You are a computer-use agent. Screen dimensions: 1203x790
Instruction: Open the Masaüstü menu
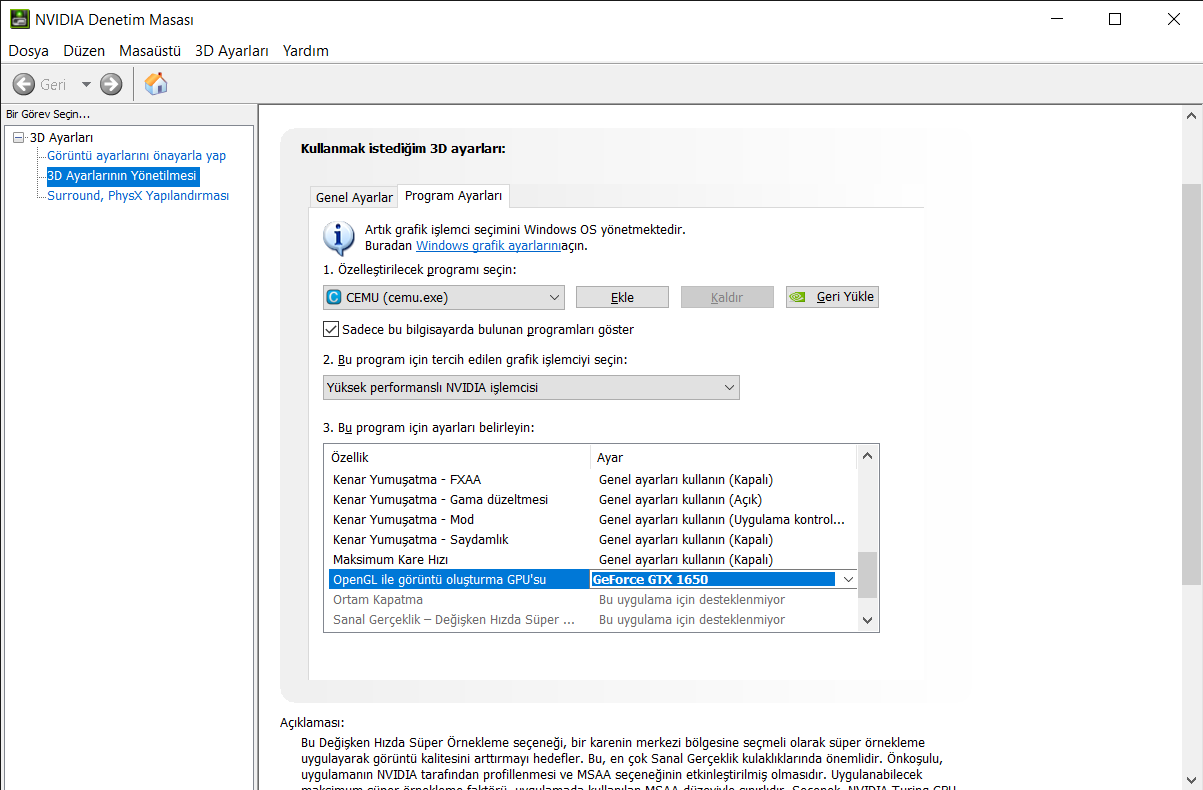150,50
